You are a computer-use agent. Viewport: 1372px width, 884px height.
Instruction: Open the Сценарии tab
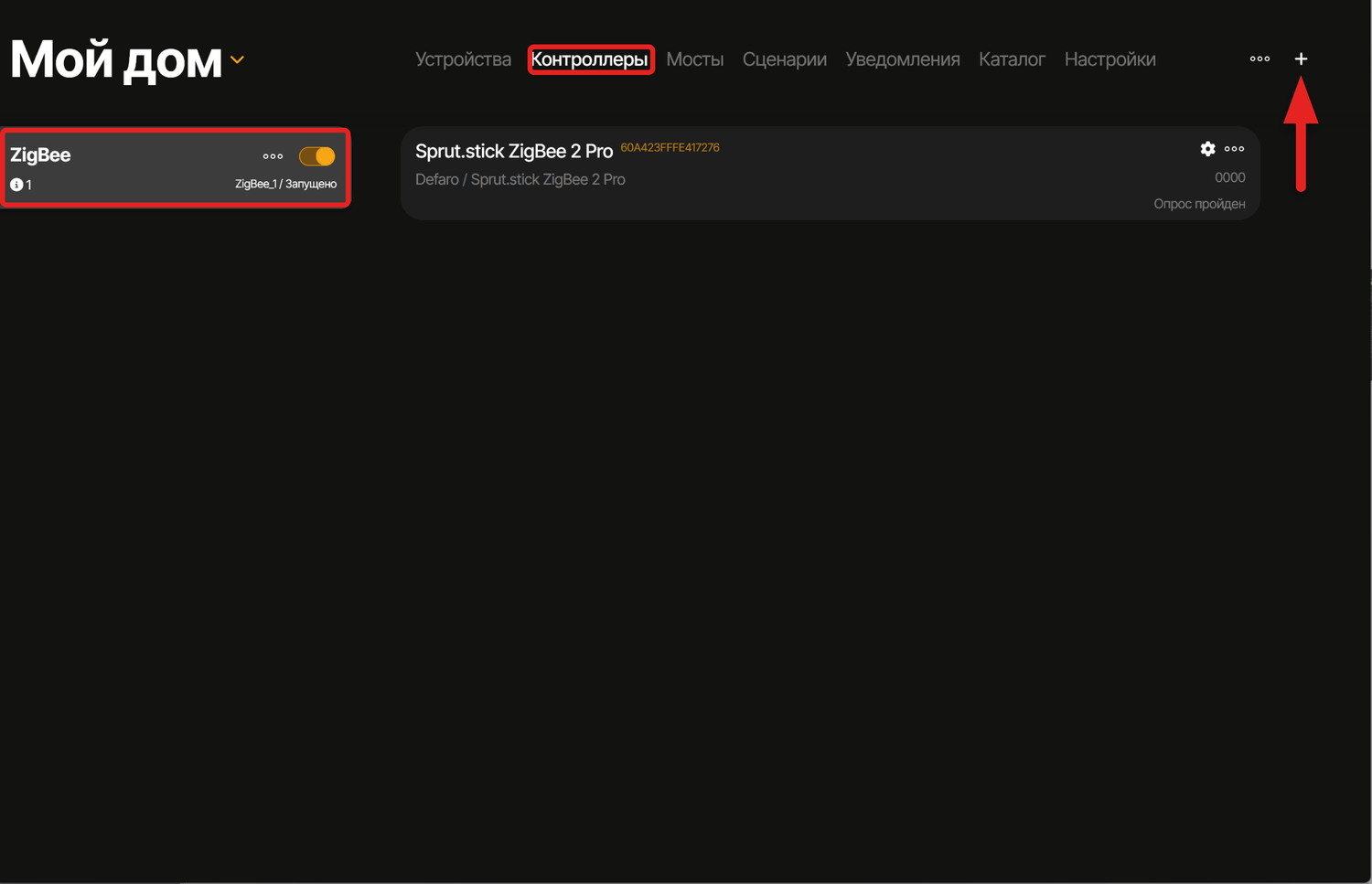click(x=784, y=59)
